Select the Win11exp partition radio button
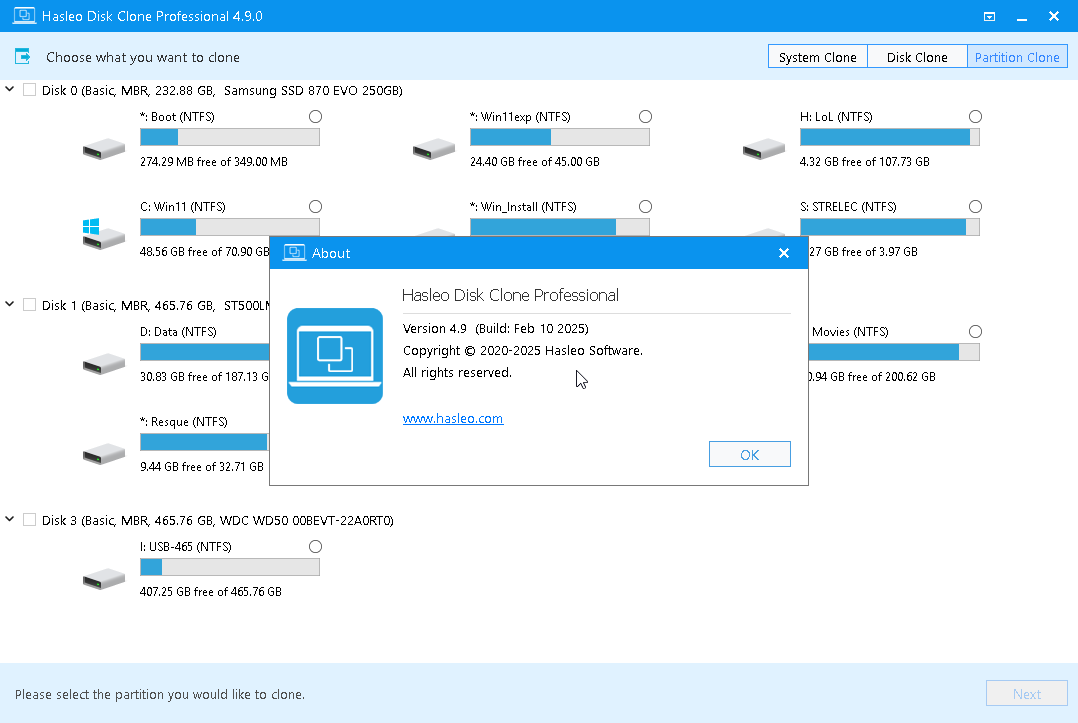Screen dimensions: 1078x723 click(x=646, y=116)
